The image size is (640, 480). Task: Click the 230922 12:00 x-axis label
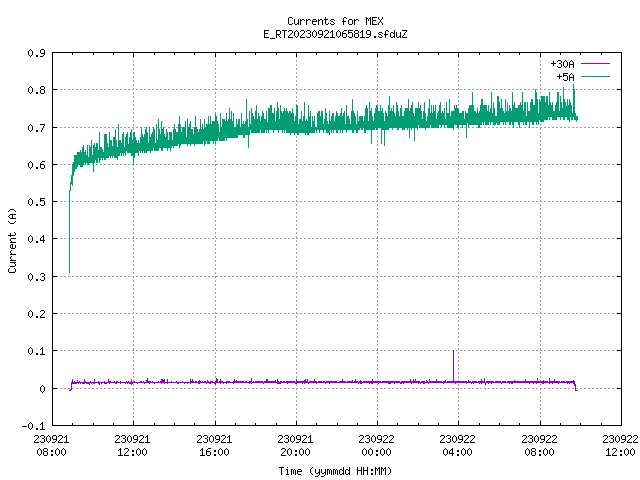click(x=620, y=446)
